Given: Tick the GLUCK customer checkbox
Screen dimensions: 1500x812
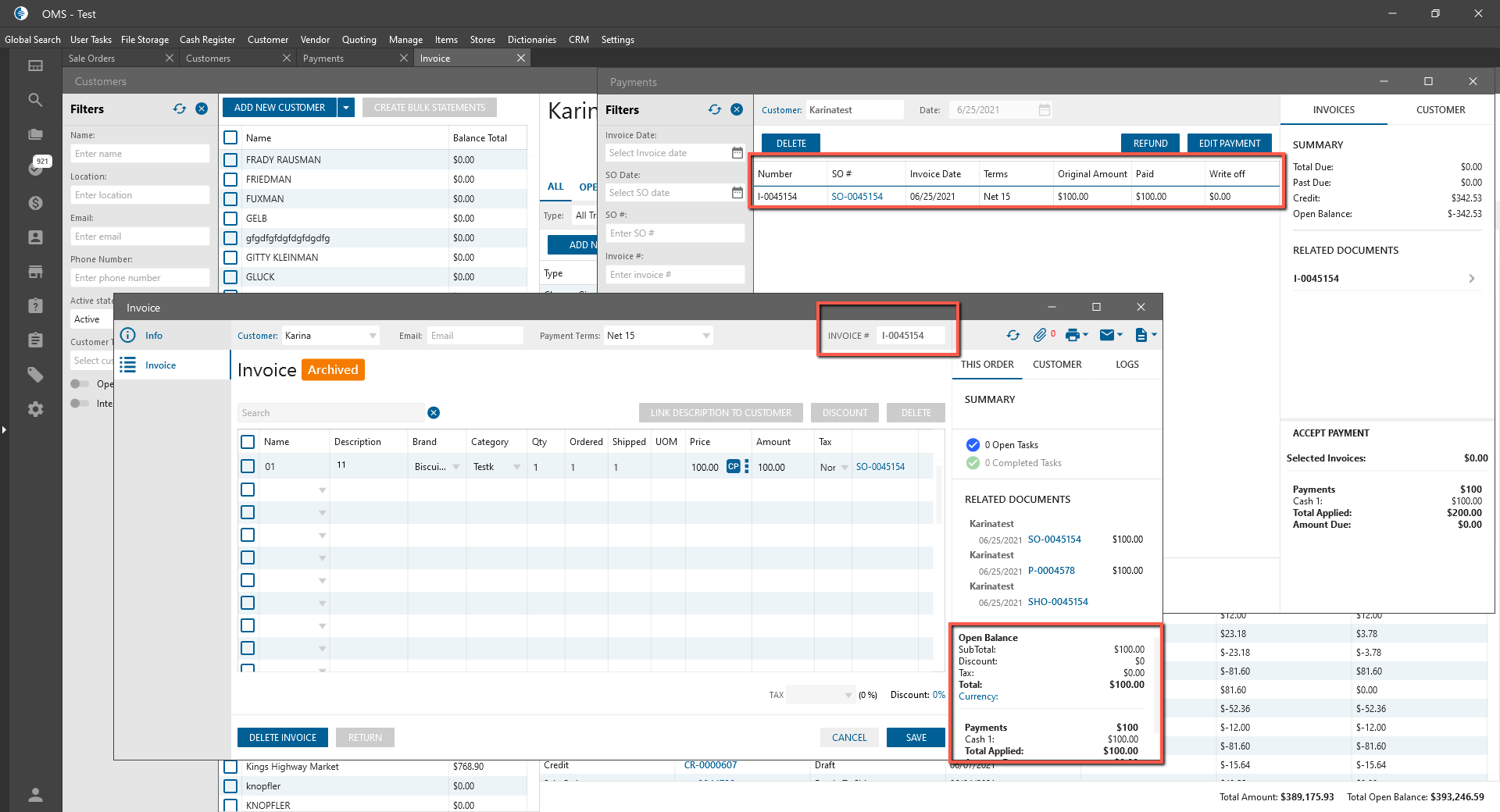Looking at the screenshot, I should click(230, 277).
